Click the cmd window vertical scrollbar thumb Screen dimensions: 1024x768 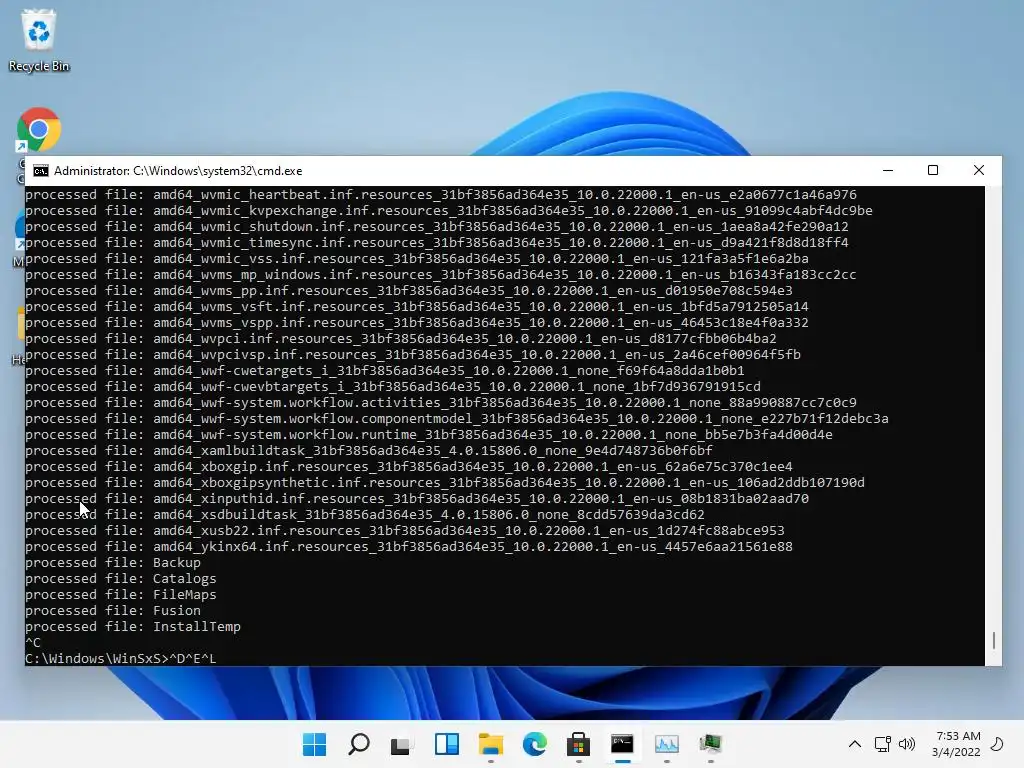(993, 640)
